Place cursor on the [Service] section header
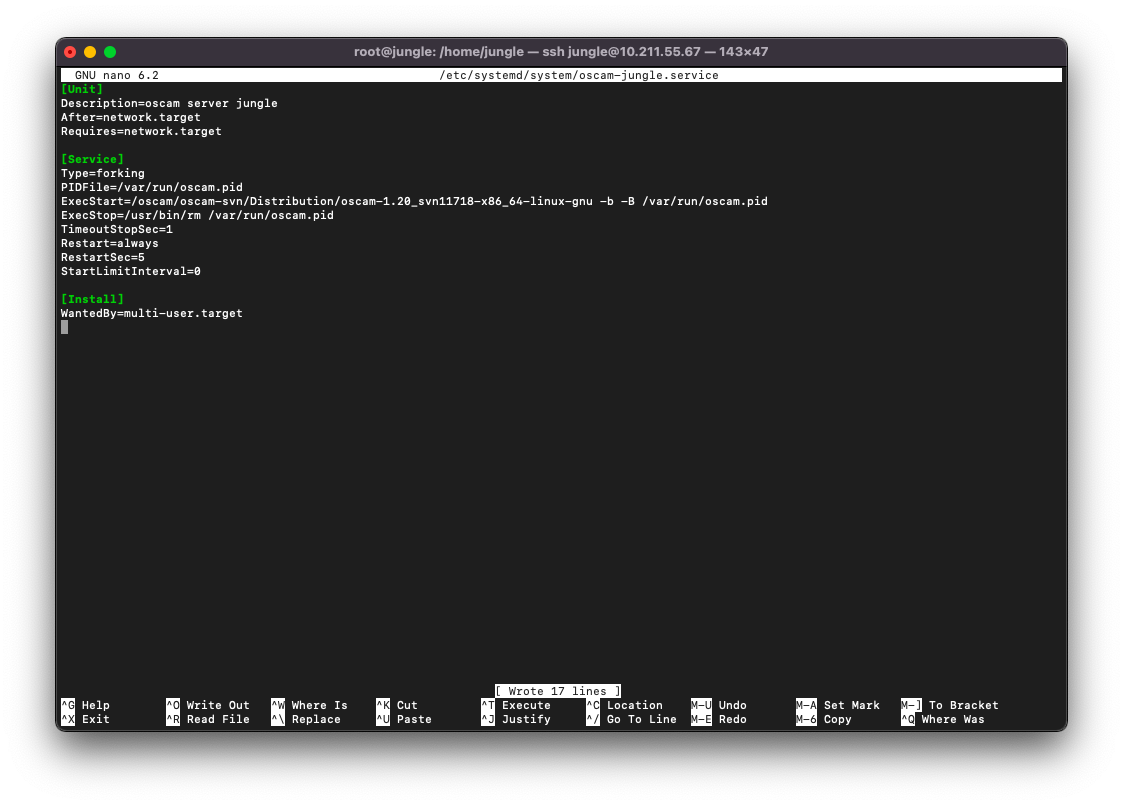The image size is (1123, 805). tap(92, 159)
